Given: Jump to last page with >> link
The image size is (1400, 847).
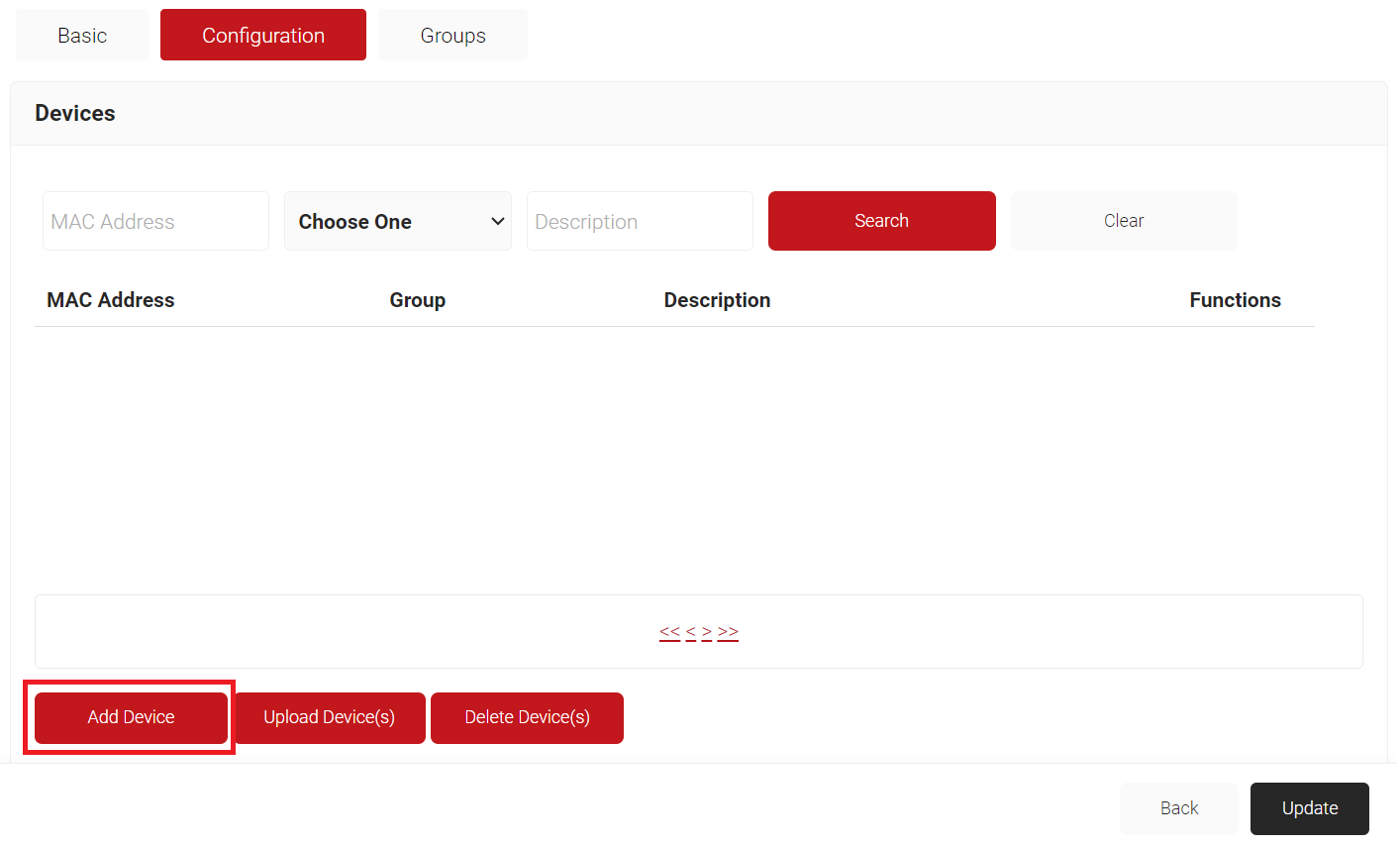Looking at the screenshot, I should coord(729,632).
